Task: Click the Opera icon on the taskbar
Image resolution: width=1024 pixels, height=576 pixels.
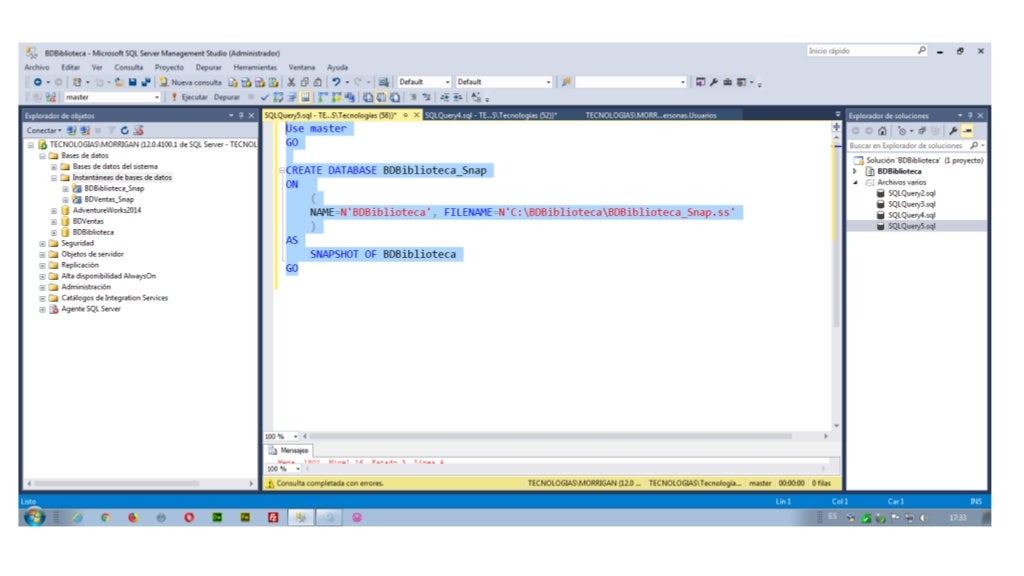Action: click(x=189, y=517)
